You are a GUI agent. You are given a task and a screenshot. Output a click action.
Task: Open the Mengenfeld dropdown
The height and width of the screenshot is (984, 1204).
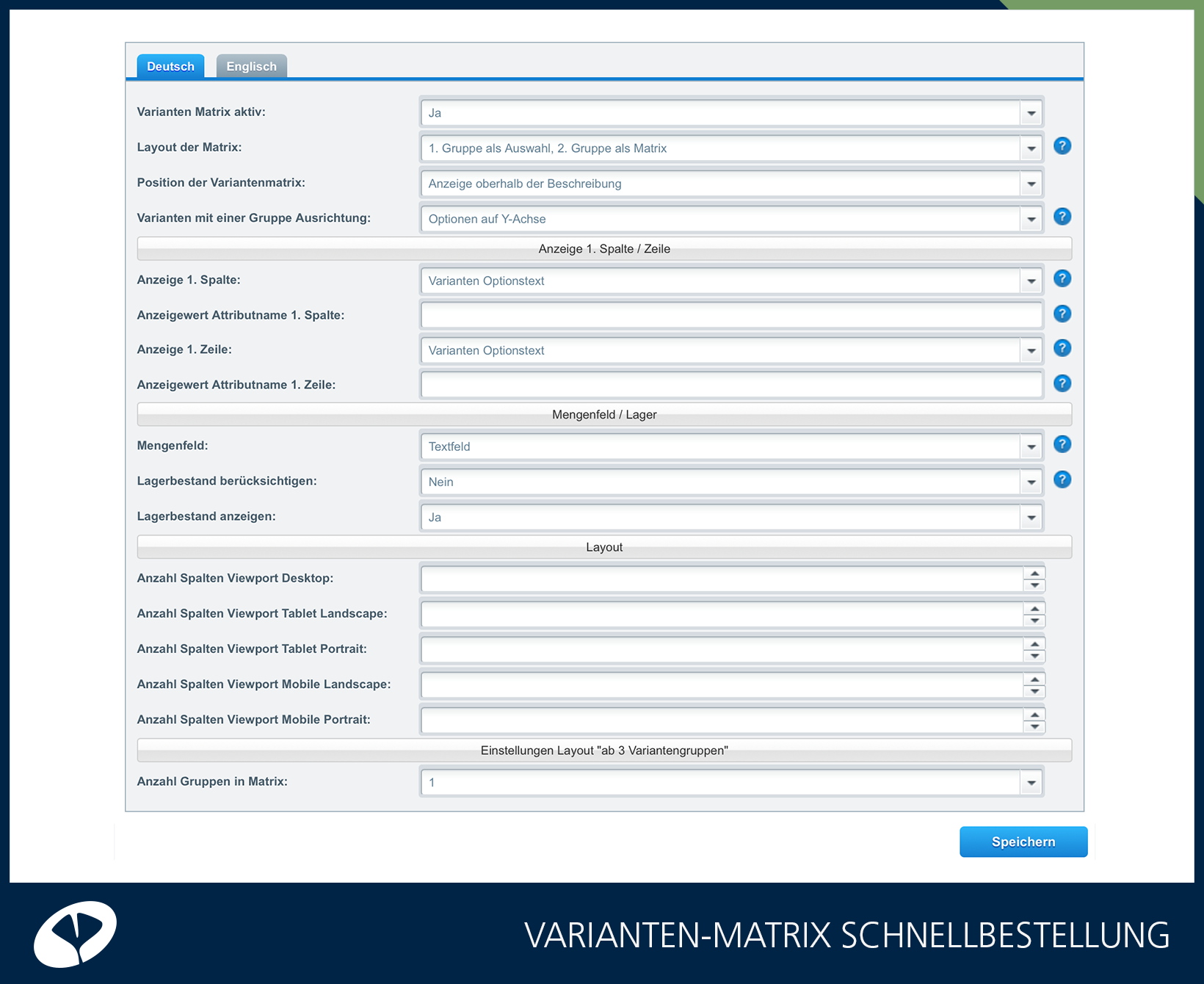click(1031, 446)
